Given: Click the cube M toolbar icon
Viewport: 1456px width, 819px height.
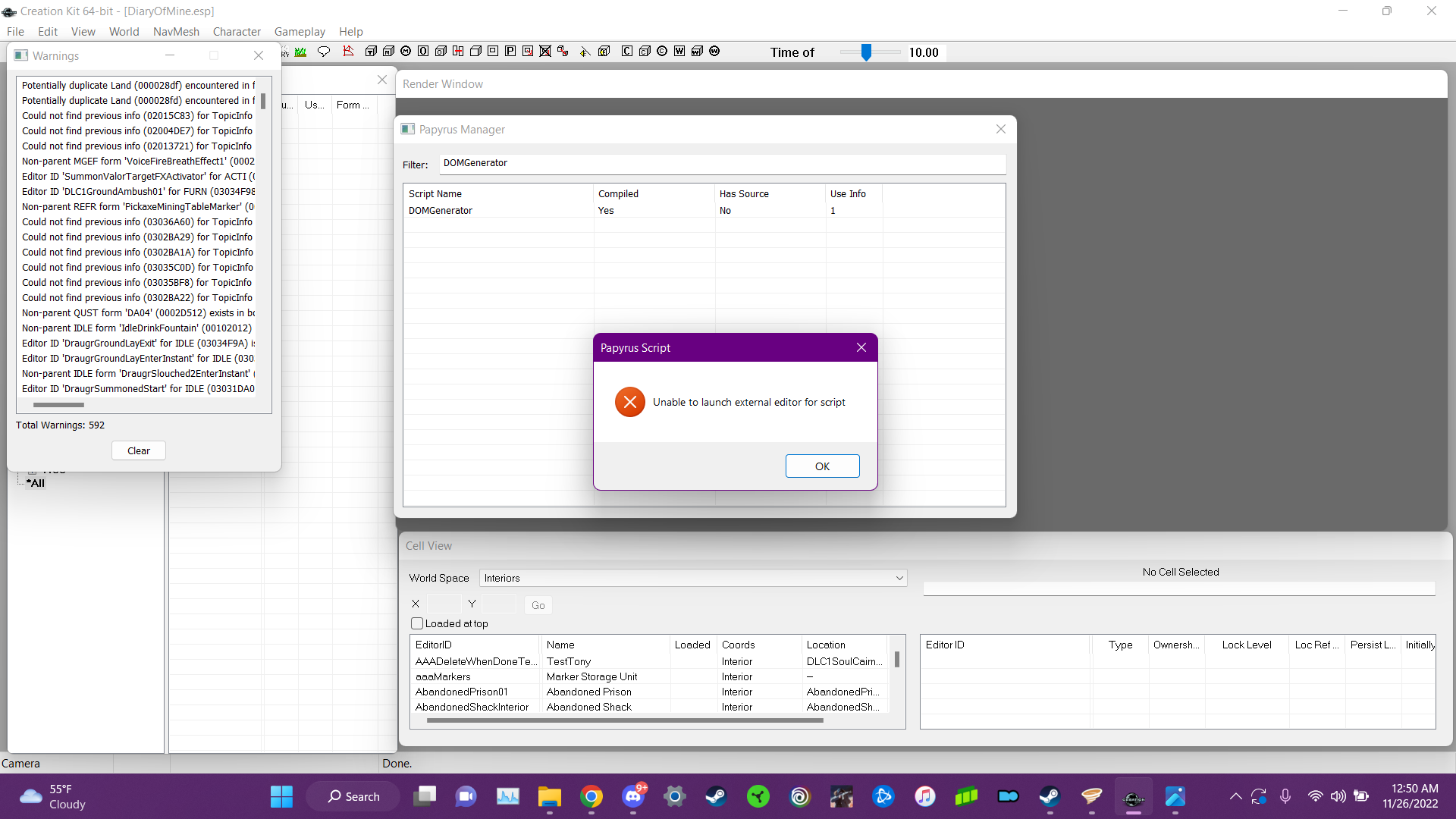Looking at the screenshot, I should coord(388,52).
